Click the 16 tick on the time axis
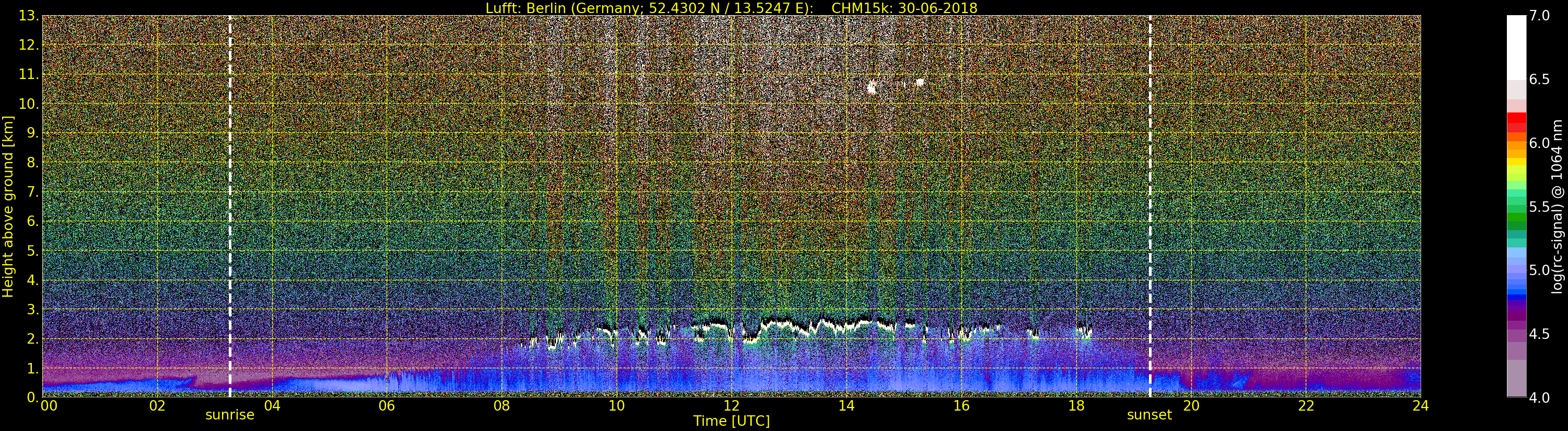The image size is (1568, 431). click(x=961, y=406)
